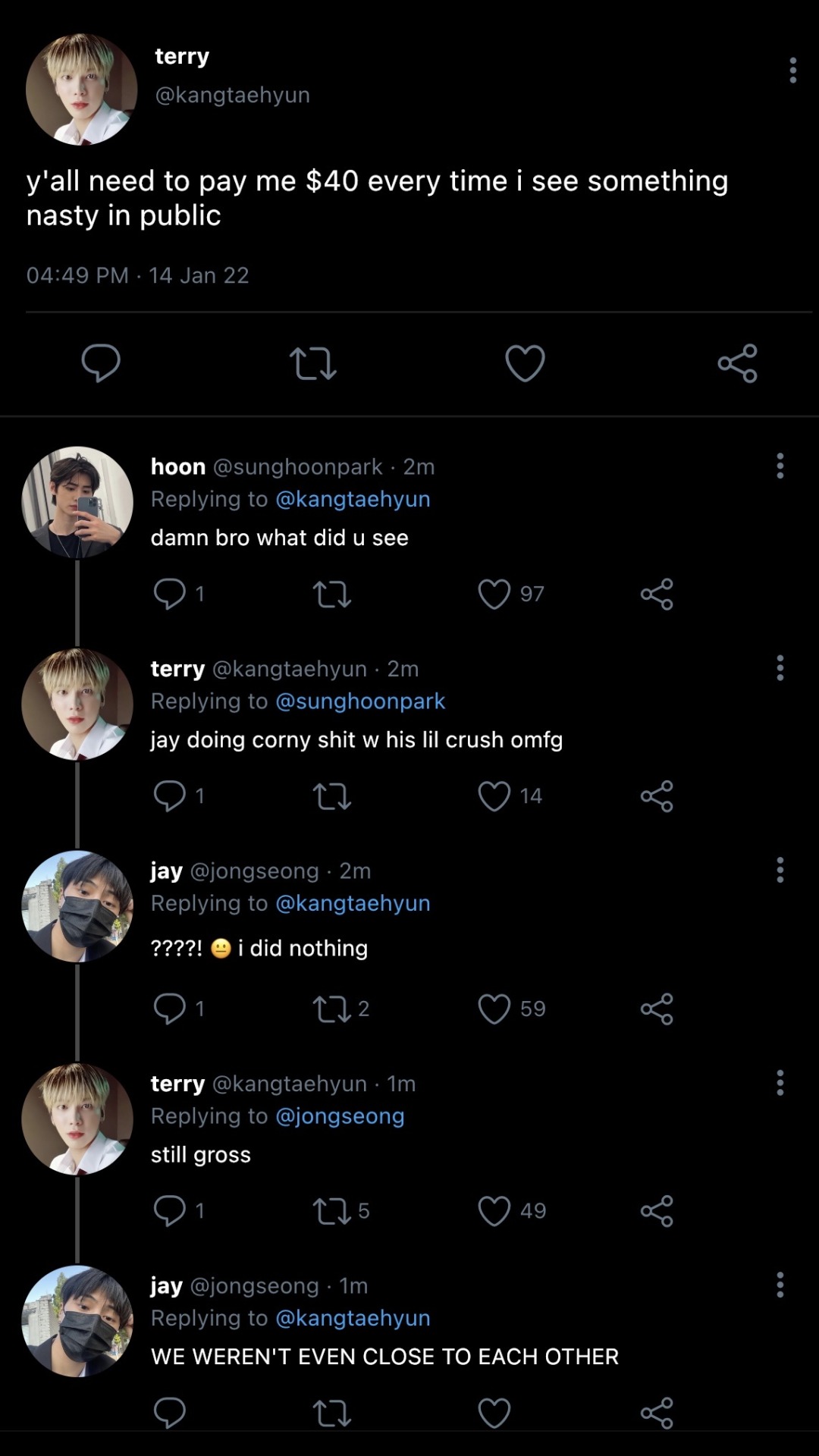Image resolution: width=819 pixels, height=1456 pixels.
Task: Retweet the main tweet by terry
Action: 312,363
